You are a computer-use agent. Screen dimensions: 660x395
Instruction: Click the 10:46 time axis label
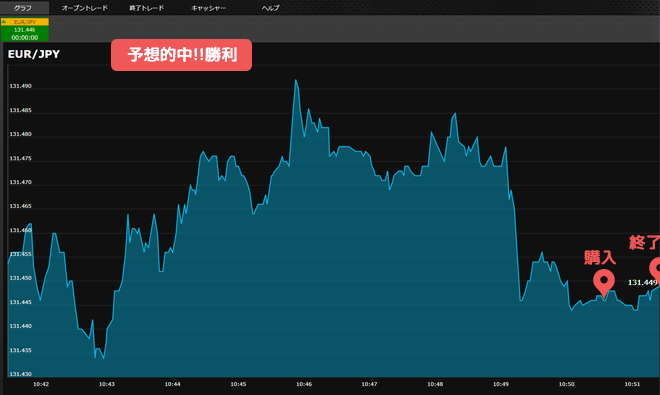point(303,384)
